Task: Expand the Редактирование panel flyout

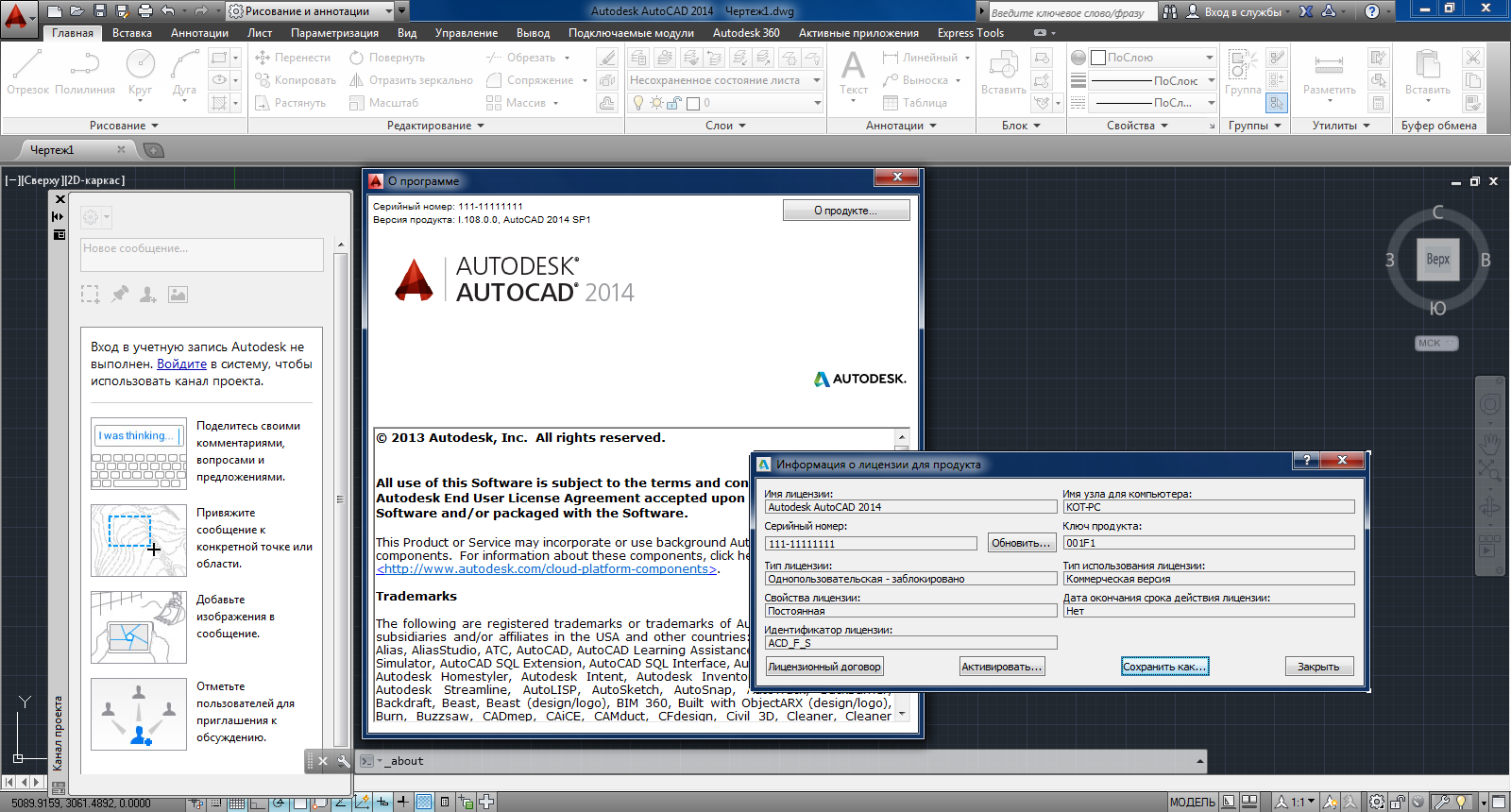Action: point(435,126)
